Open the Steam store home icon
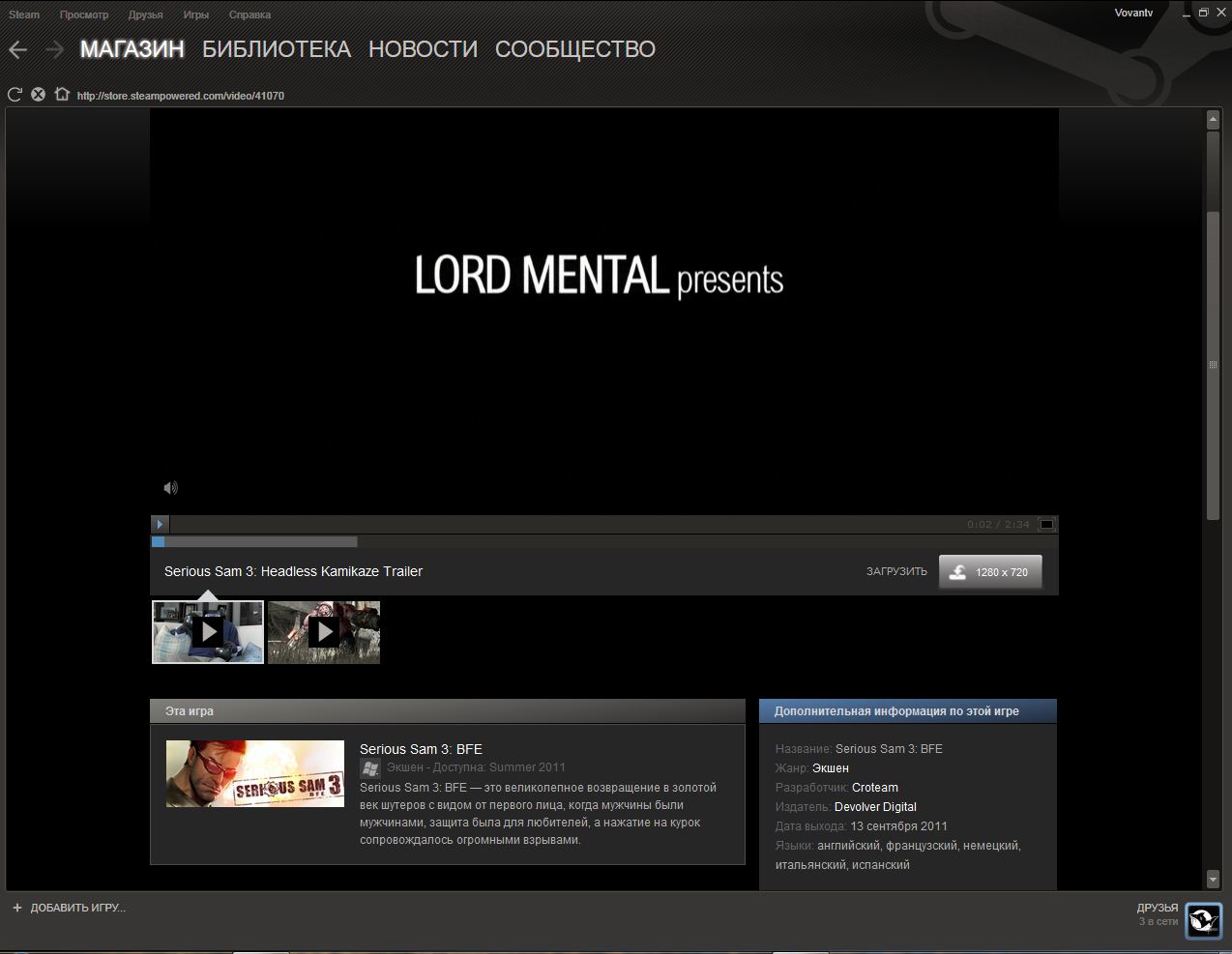The width and height of the screenshot is (1232, 954). coord(62,95)
